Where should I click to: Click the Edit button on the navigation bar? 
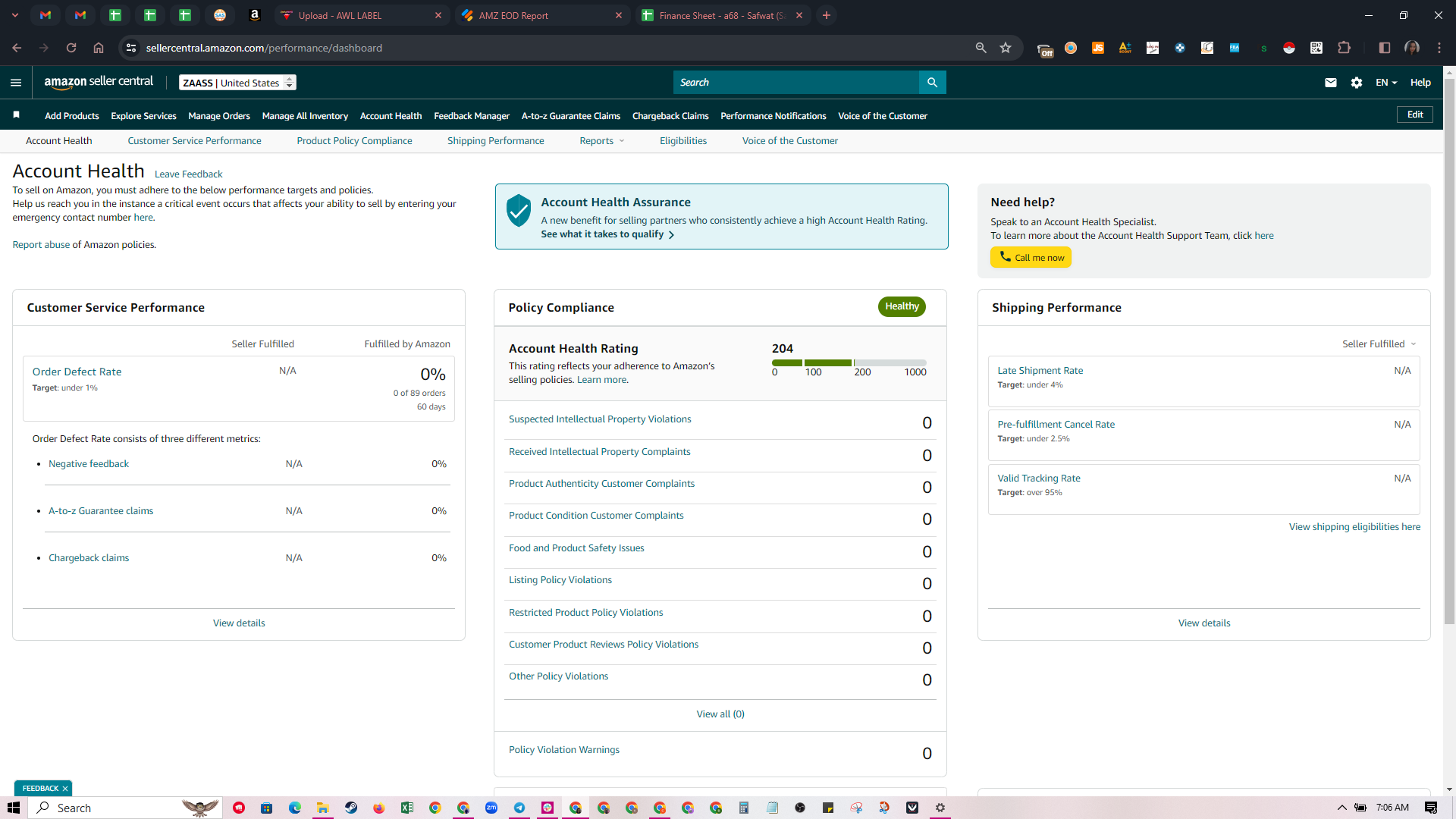(1415, 115)
